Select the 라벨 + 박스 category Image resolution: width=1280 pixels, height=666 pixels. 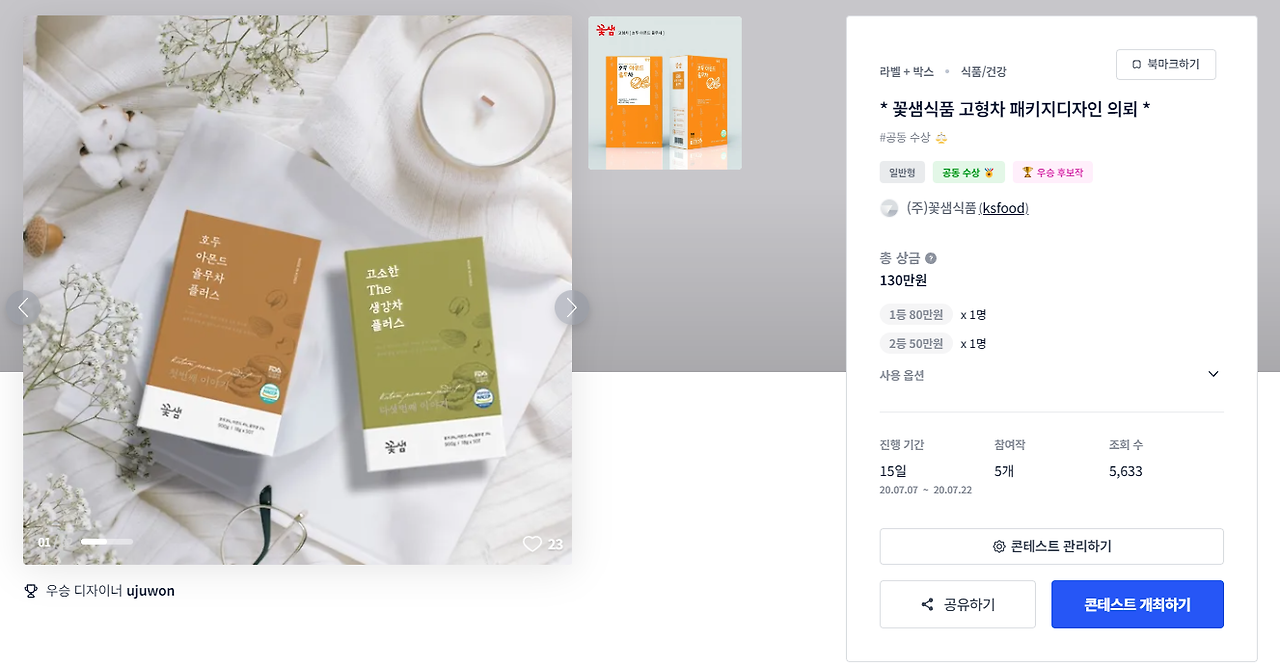point(907,72)
